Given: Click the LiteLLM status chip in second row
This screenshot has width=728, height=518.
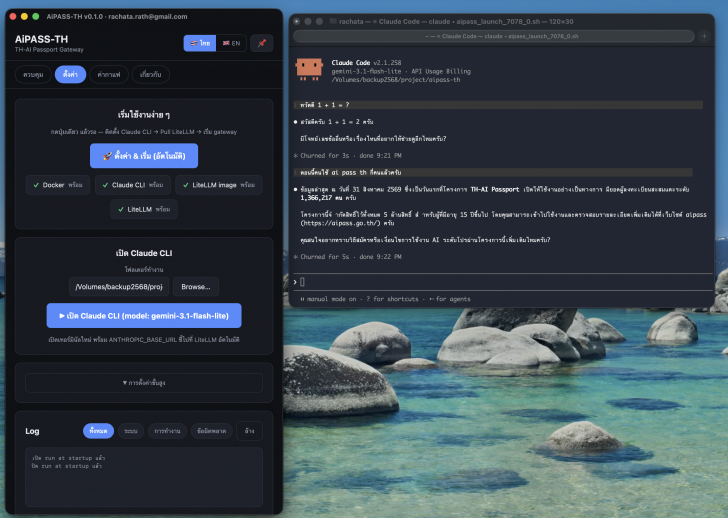Looking at the screenshot, I should [144, 209].
